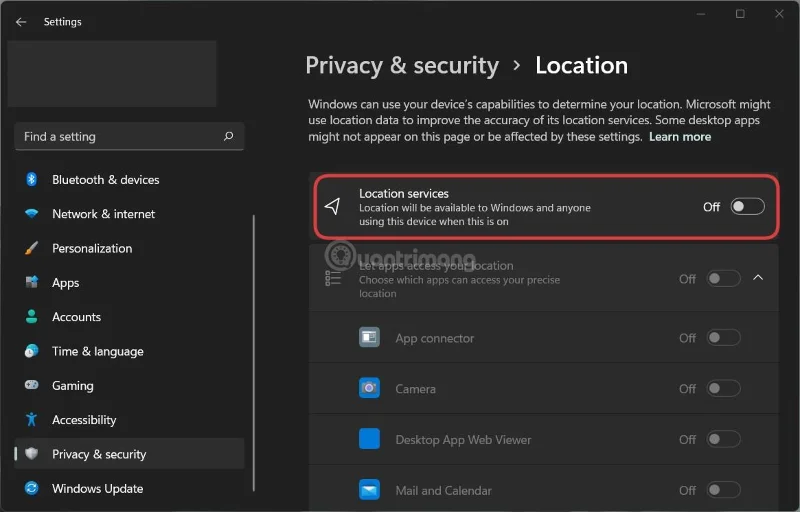
Task: Click the Bluetooth & devices icon
Action: pyautogui.click(x=31, y=180)
